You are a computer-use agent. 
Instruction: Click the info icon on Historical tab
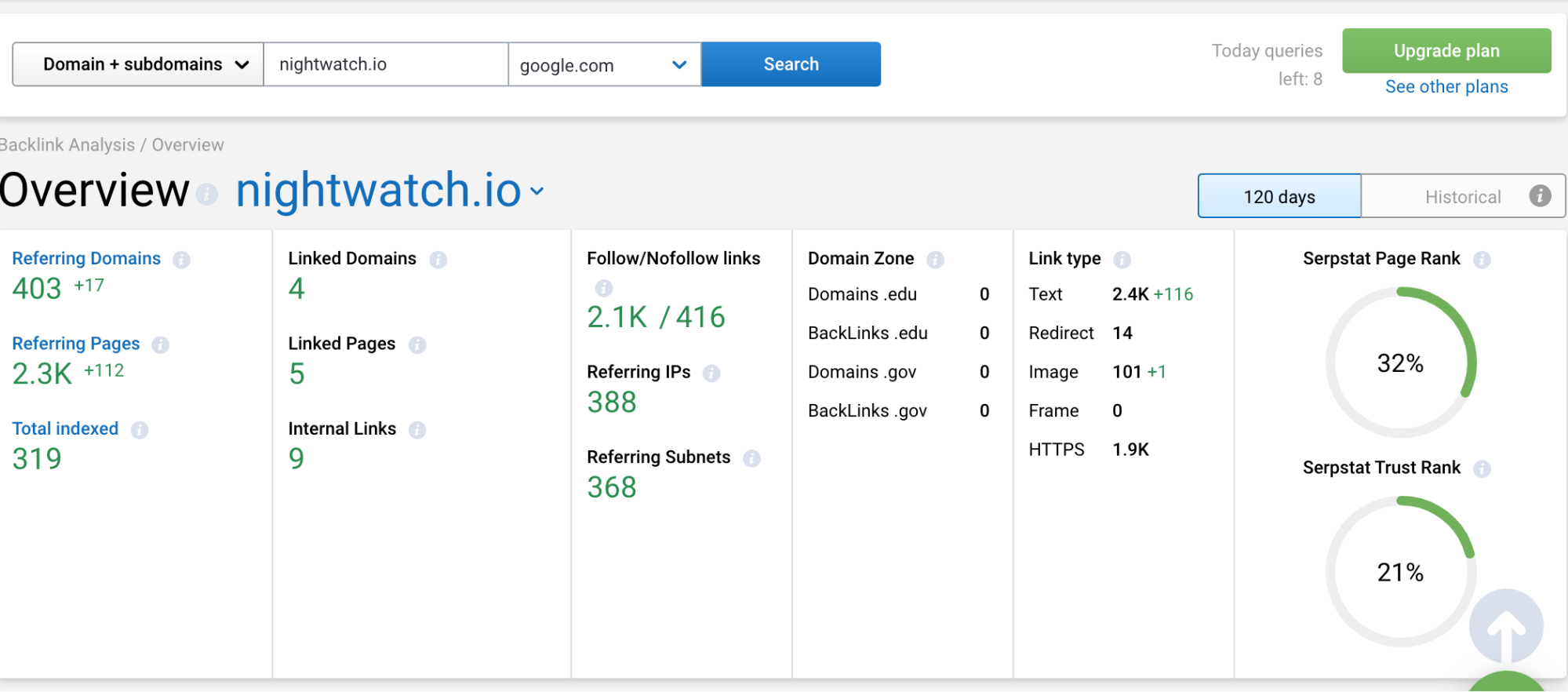pyautogui.click(x=1540, y=196)
